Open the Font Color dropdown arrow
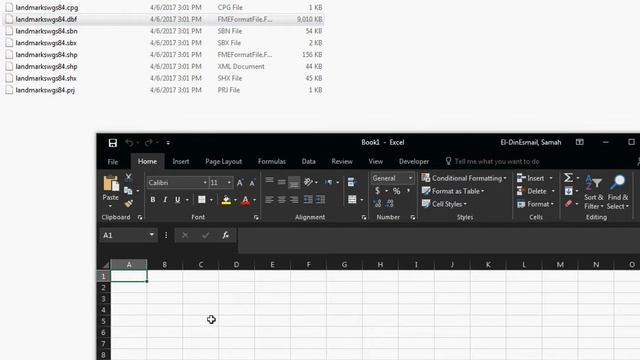640x360 pixels. click(255, 200)
